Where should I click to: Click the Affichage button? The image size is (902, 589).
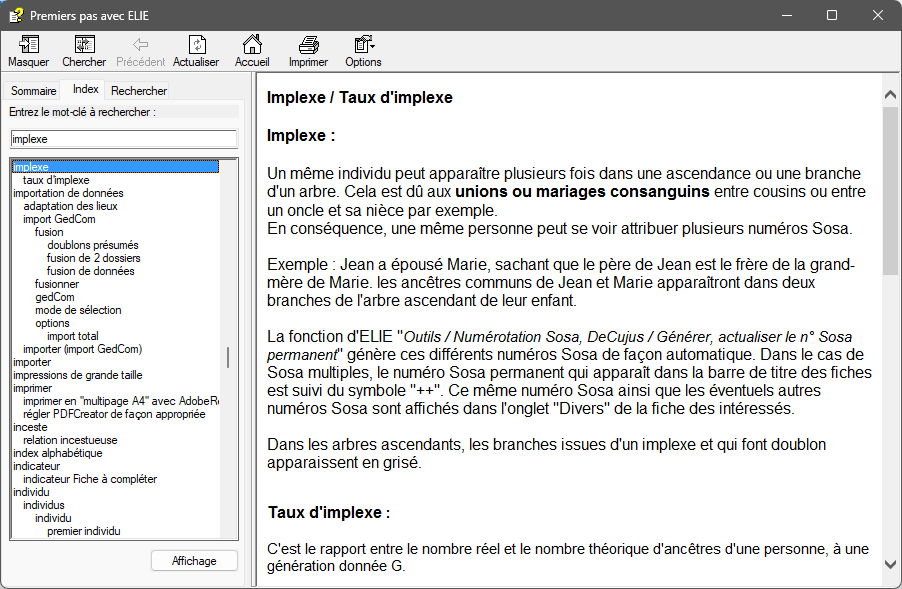[x=194, y=561]
